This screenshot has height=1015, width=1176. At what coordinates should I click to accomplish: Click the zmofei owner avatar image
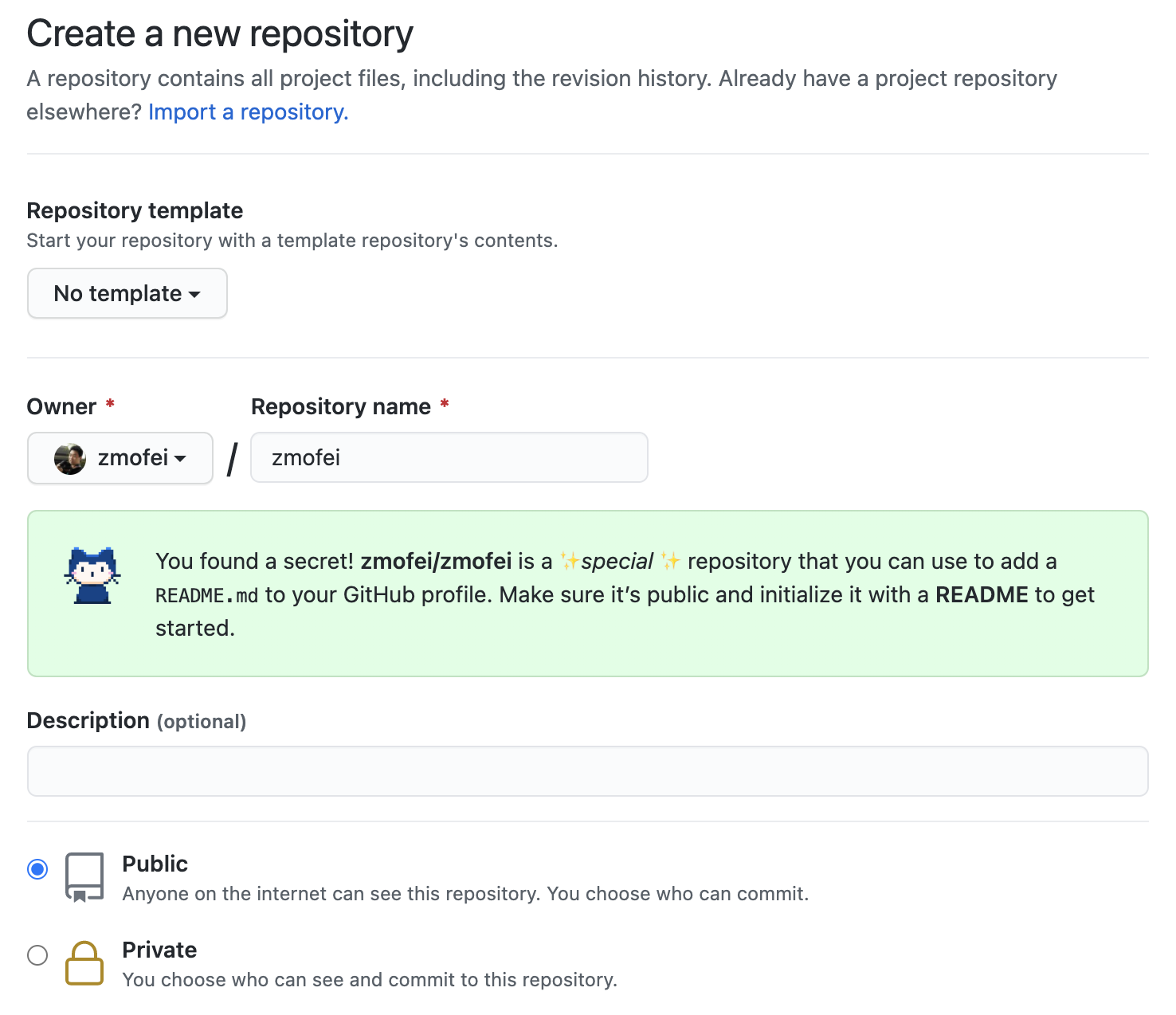coord(70,459)
